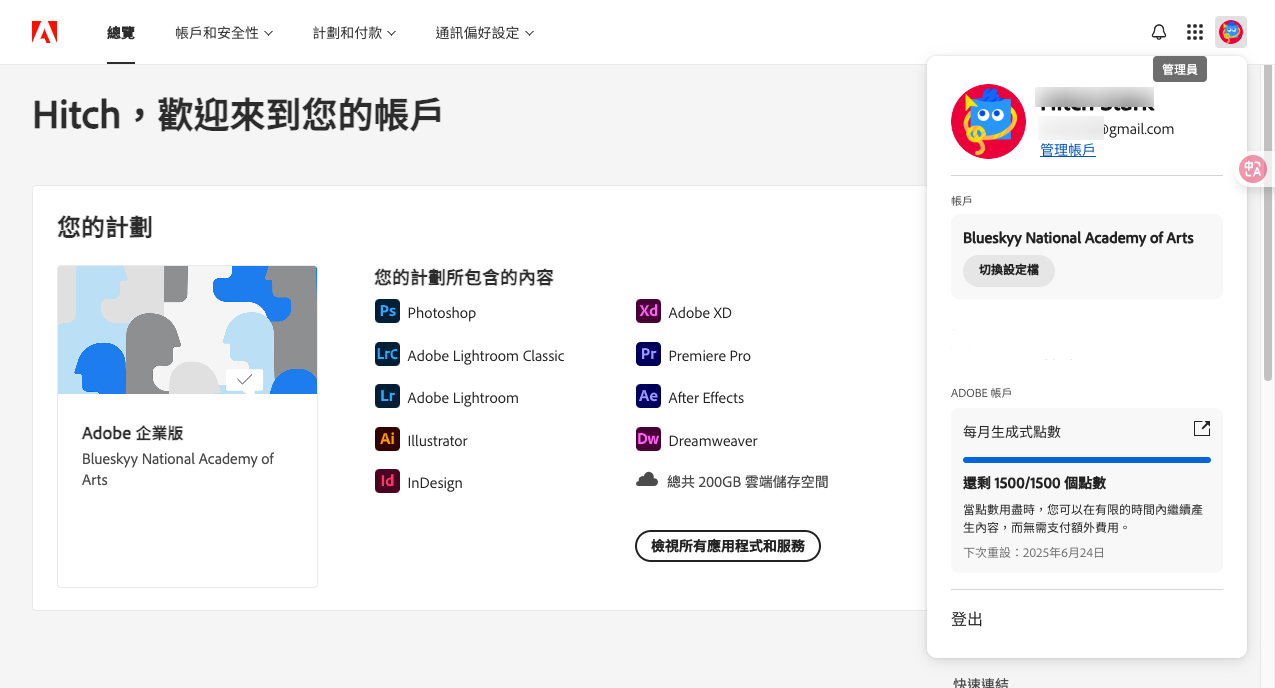The image size is (1275, 688).
Task: Click the Premiere Pro icon
Action: (x=647, y=354)
